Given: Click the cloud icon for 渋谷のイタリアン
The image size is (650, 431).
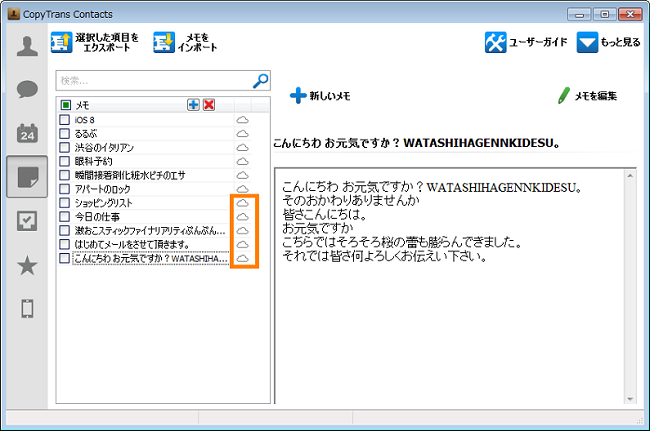Looking at the screenshot, I should pos(243,148).
